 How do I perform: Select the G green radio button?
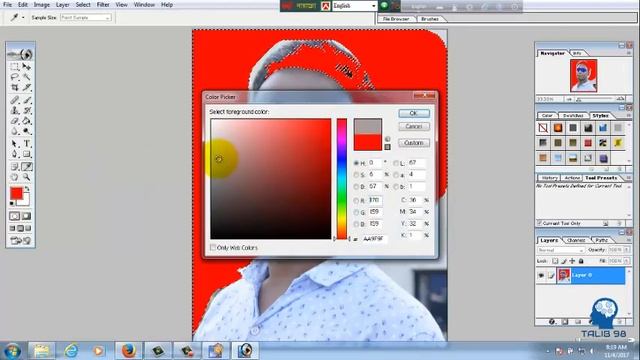(x=356, y=212)
